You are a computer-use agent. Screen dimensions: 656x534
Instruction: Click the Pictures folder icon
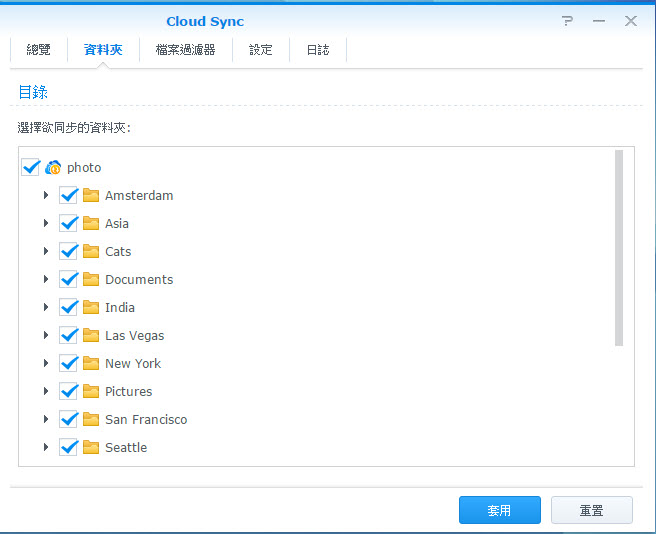(91, 391)
